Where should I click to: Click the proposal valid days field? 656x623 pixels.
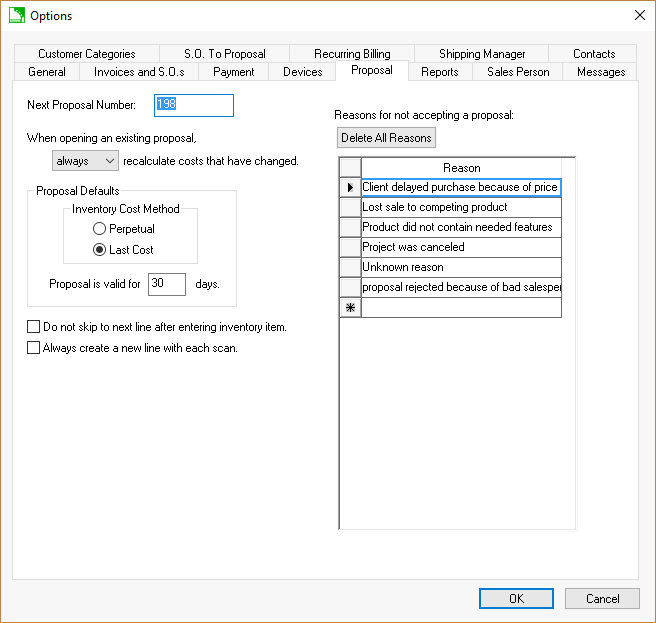(x=167, y=284)
